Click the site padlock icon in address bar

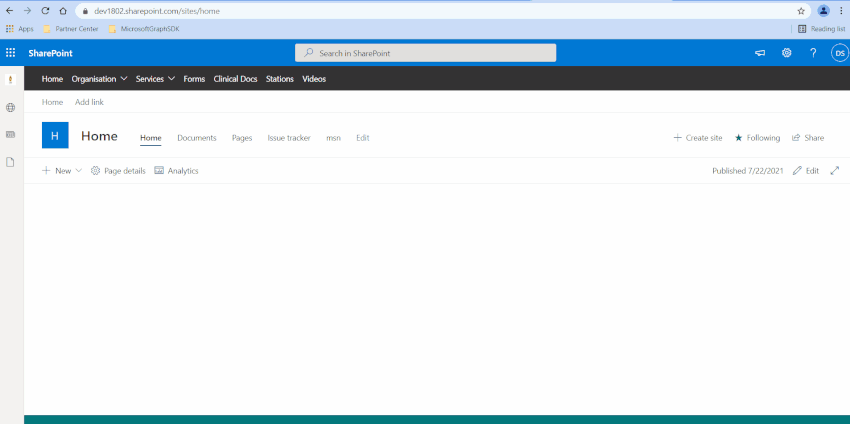[85, 11]
